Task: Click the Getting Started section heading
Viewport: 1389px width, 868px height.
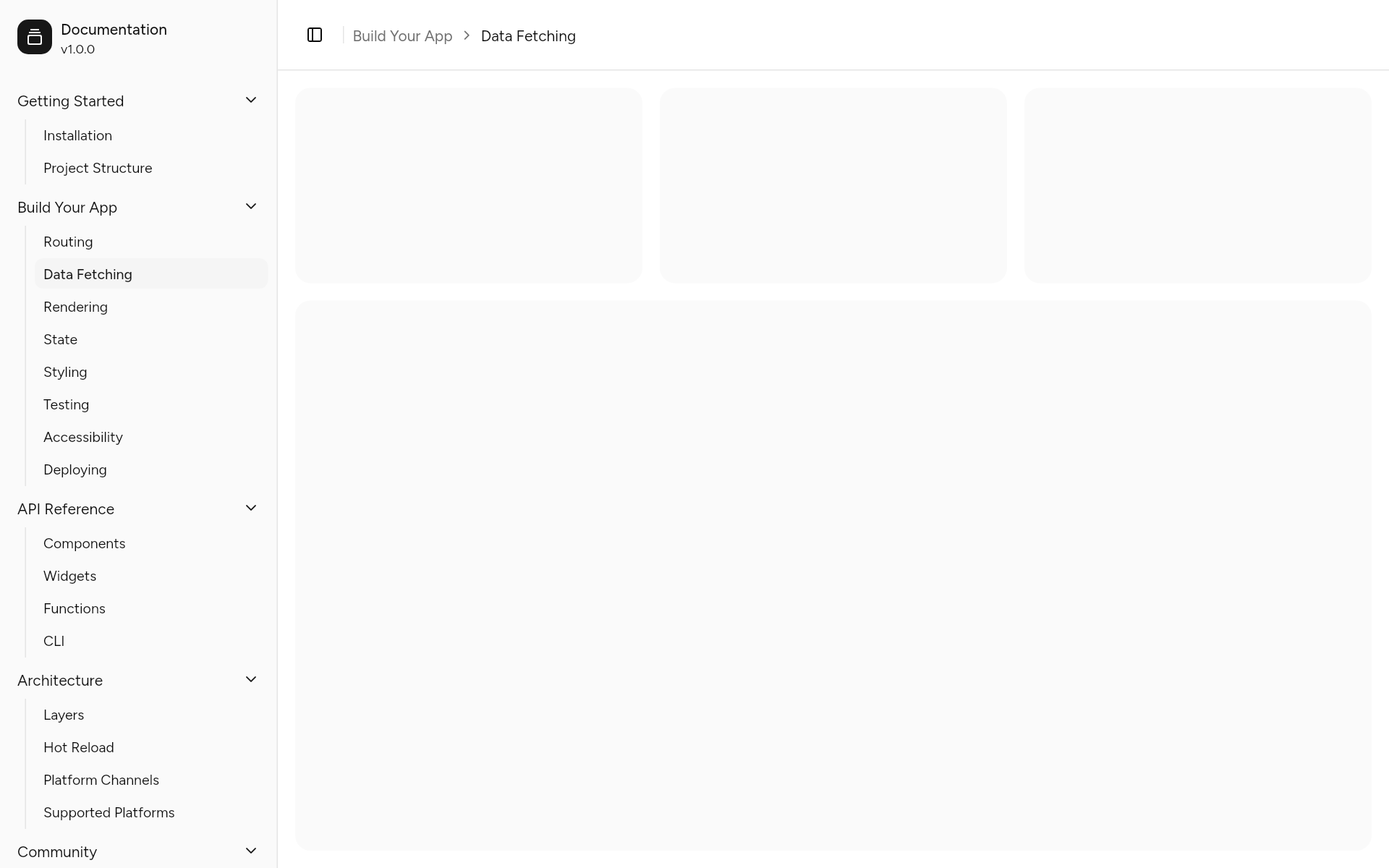Action: click(70, 101)
